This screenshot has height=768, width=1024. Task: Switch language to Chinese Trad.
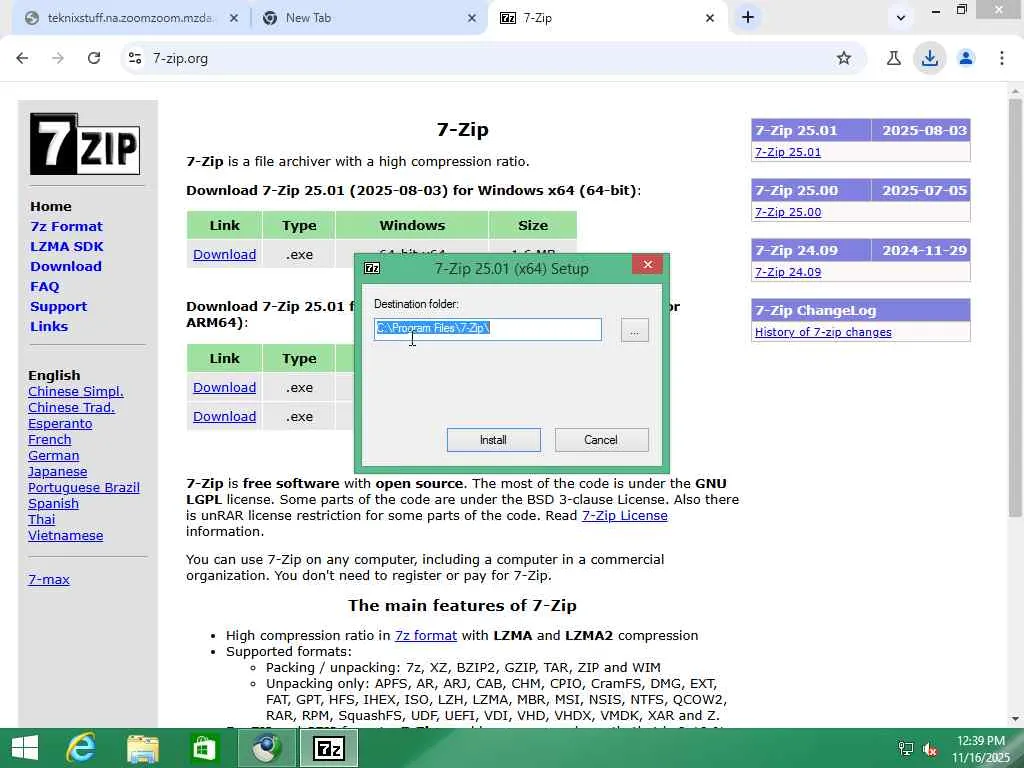[71, 408]
